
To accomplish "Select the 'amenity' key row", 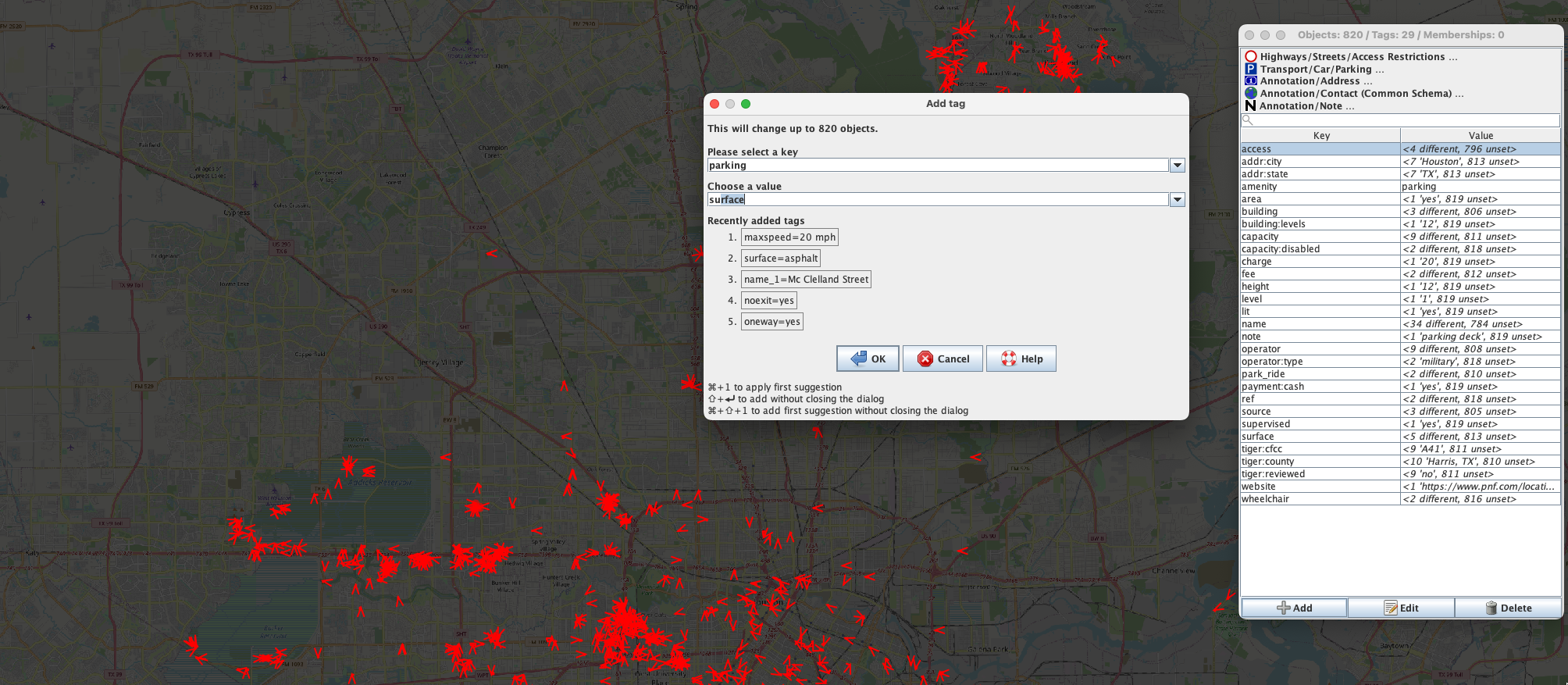I will [1320, 187].
